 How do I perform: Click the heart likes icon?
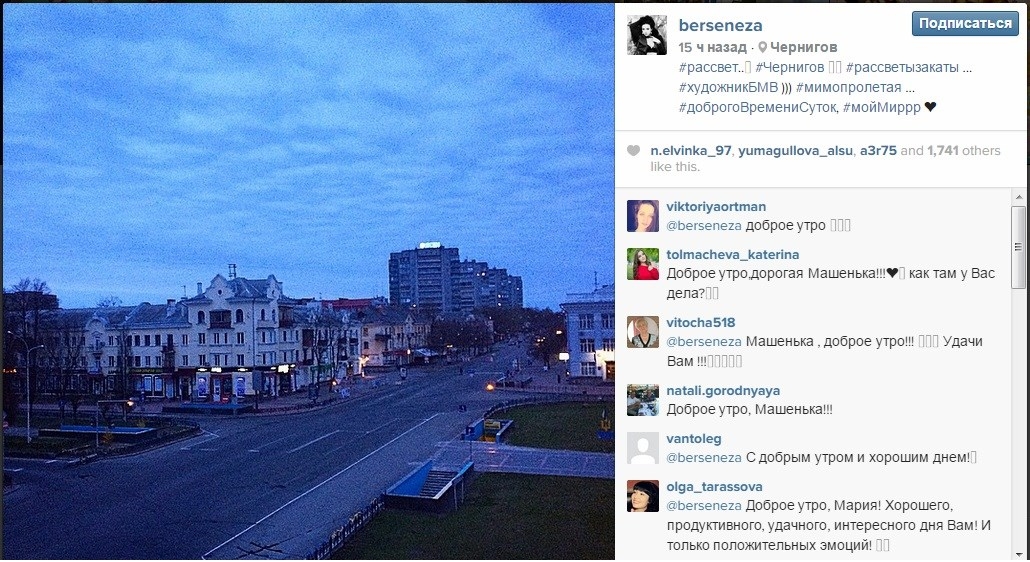633,150
